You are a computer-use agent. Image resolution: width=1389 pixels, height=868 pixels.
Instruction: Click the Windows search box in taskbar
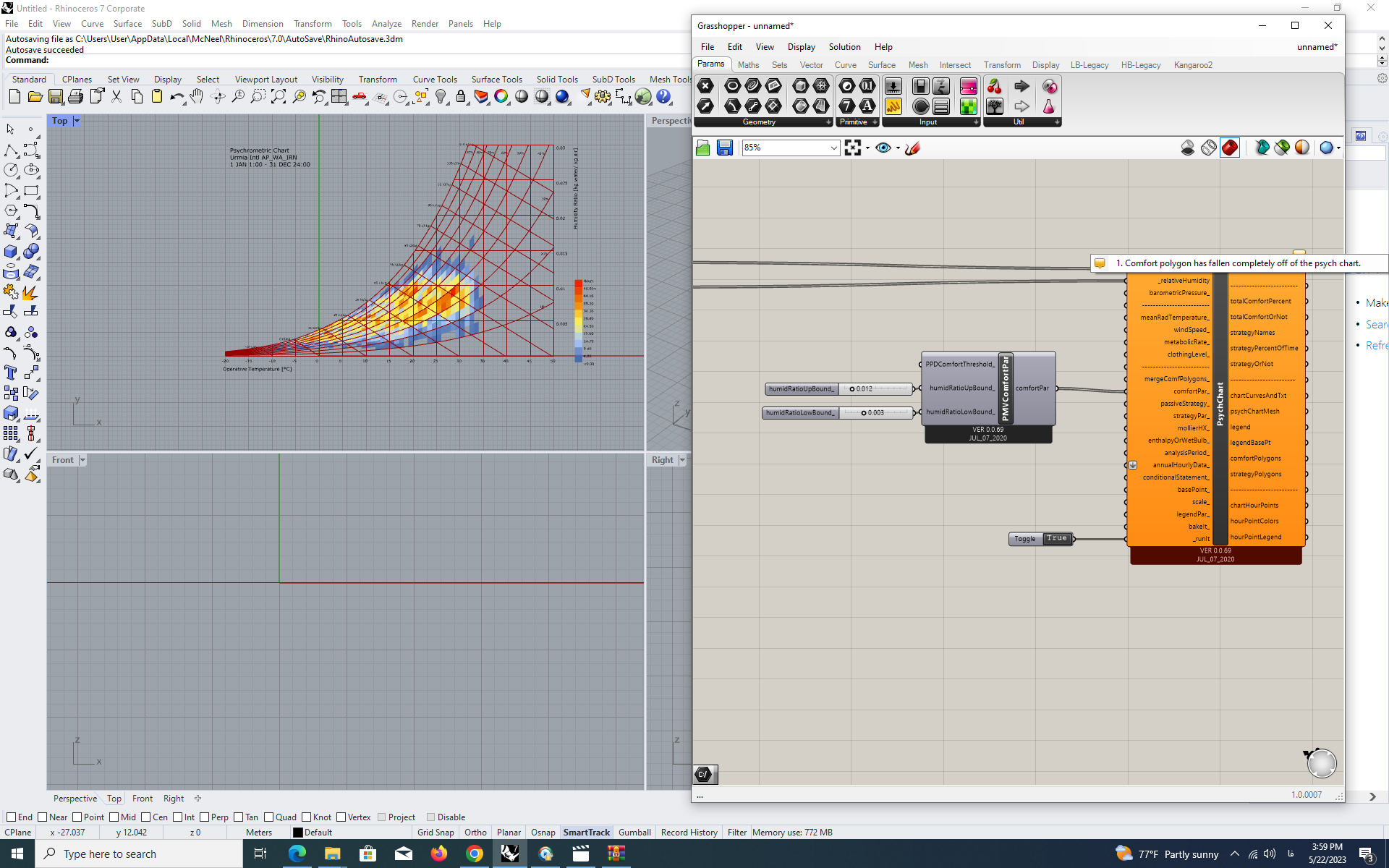[139, 854]
